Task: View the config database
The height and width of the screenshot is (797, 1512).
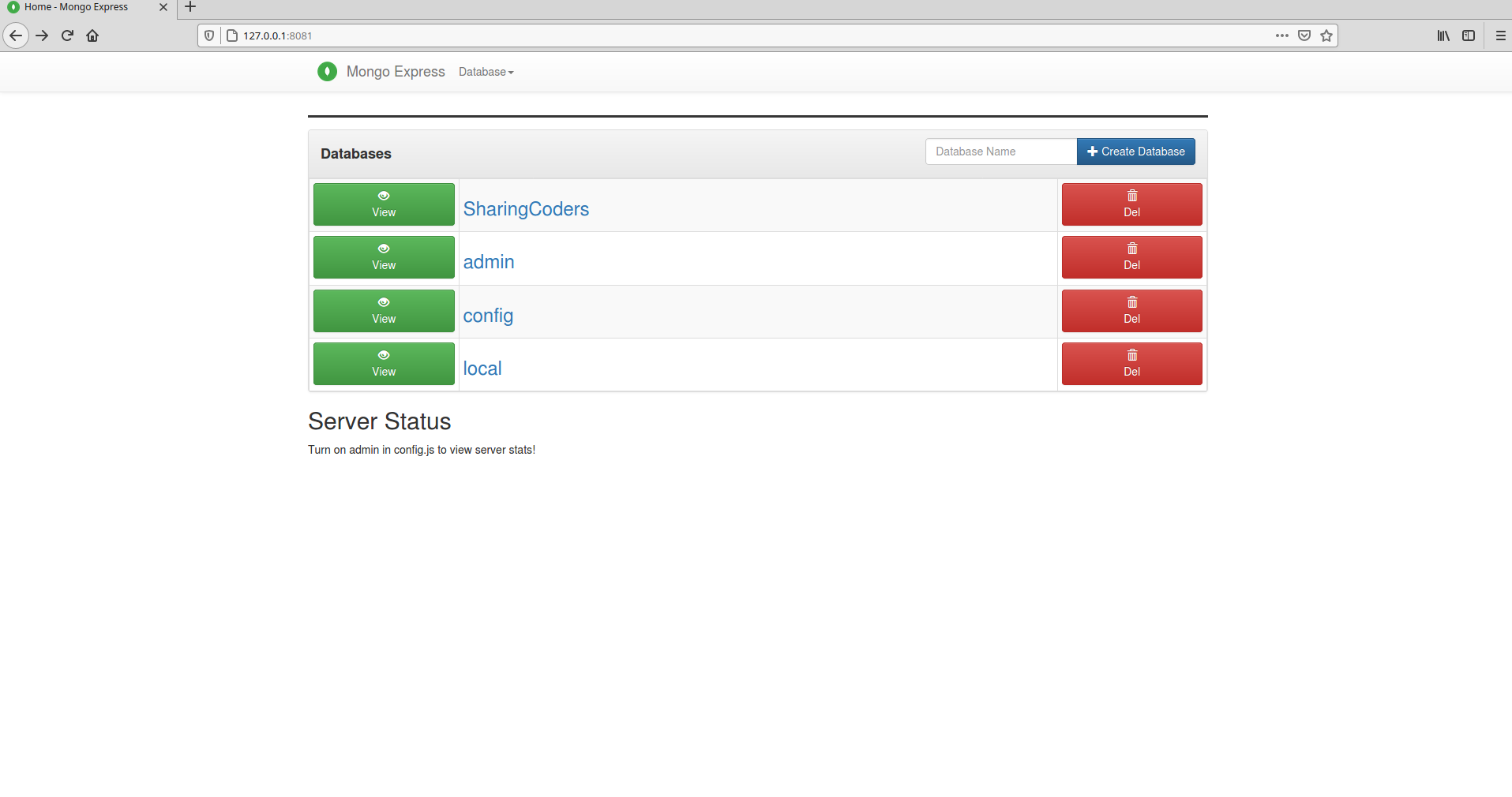Action: pos(384,311)
